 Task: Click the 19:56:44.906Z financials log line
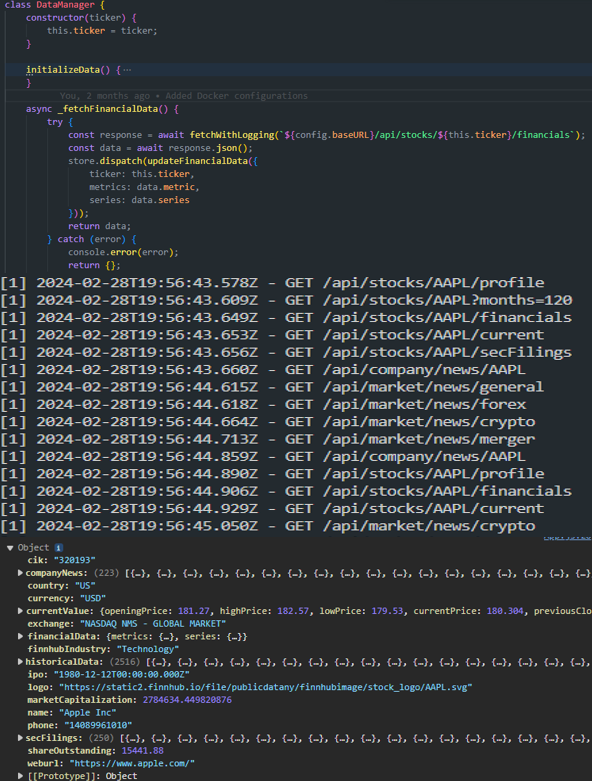click(286, 491)
